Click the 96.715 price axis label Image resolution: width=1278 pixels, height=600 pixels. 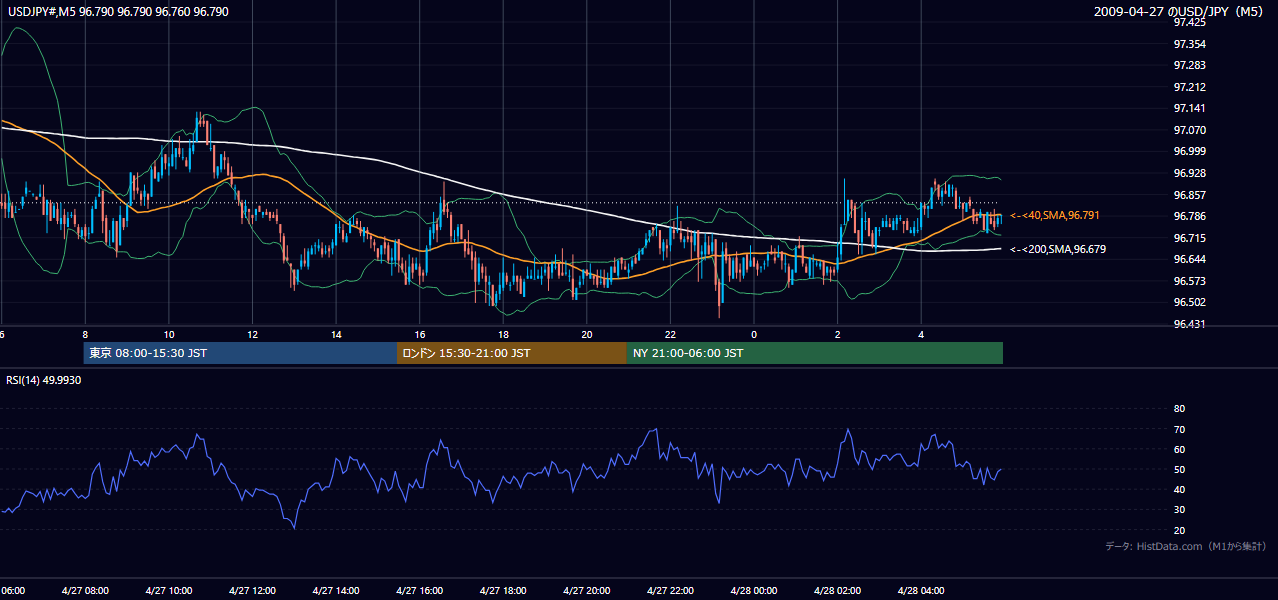pyautogui.click(x=1191, y=238)
